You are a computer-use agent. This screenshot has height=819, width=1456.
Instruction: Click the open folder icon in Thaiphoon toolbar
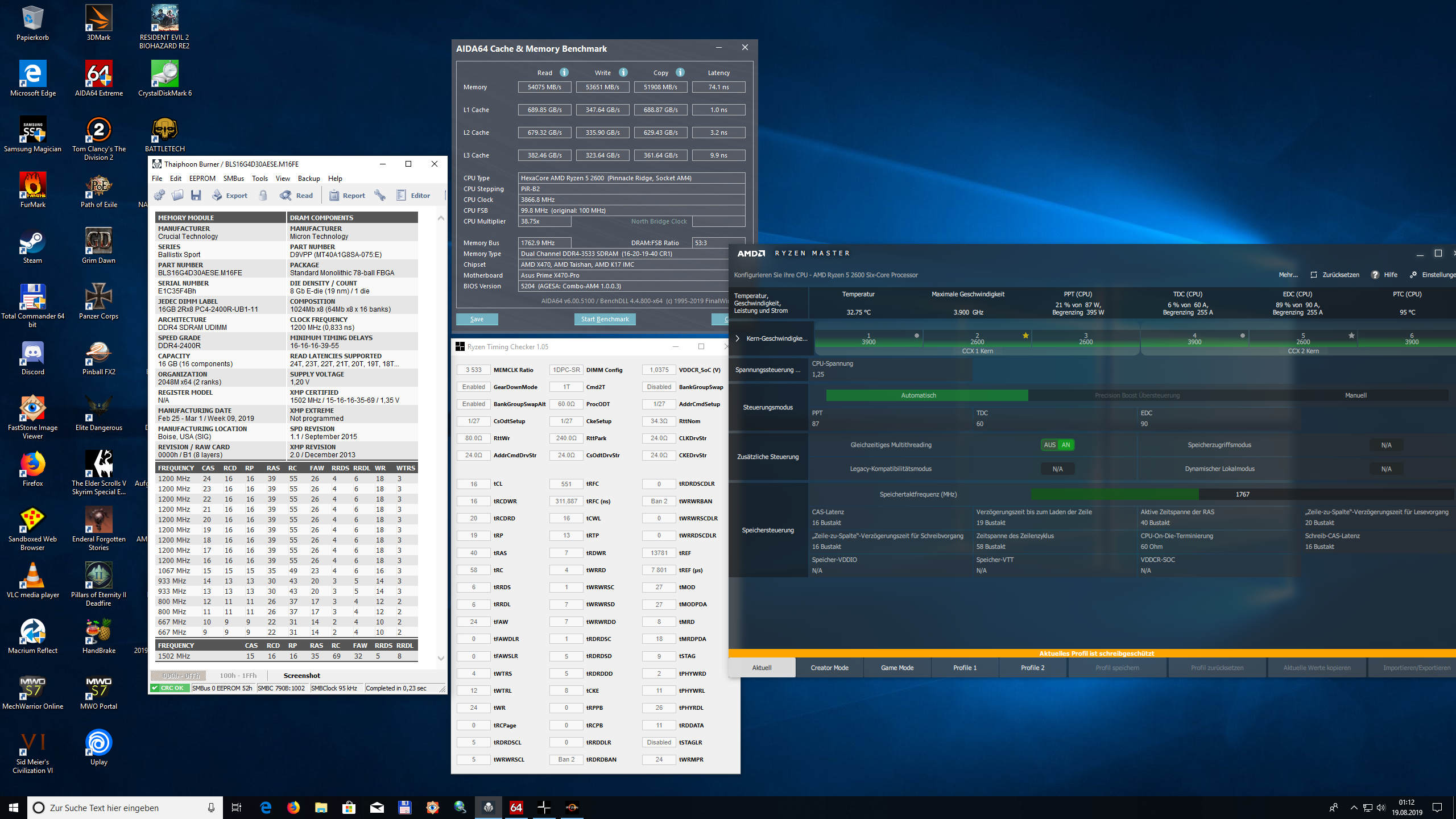[x=178, y=195]
